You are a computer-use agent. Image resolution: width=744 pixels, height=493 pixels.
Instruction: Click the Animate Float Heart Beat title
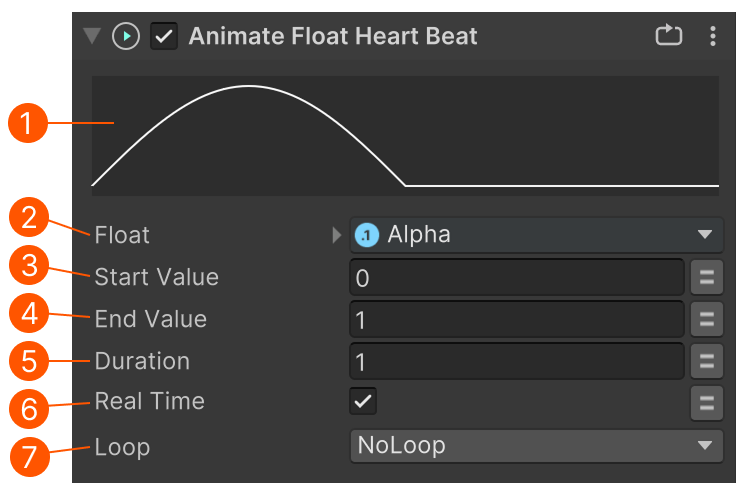333,36
